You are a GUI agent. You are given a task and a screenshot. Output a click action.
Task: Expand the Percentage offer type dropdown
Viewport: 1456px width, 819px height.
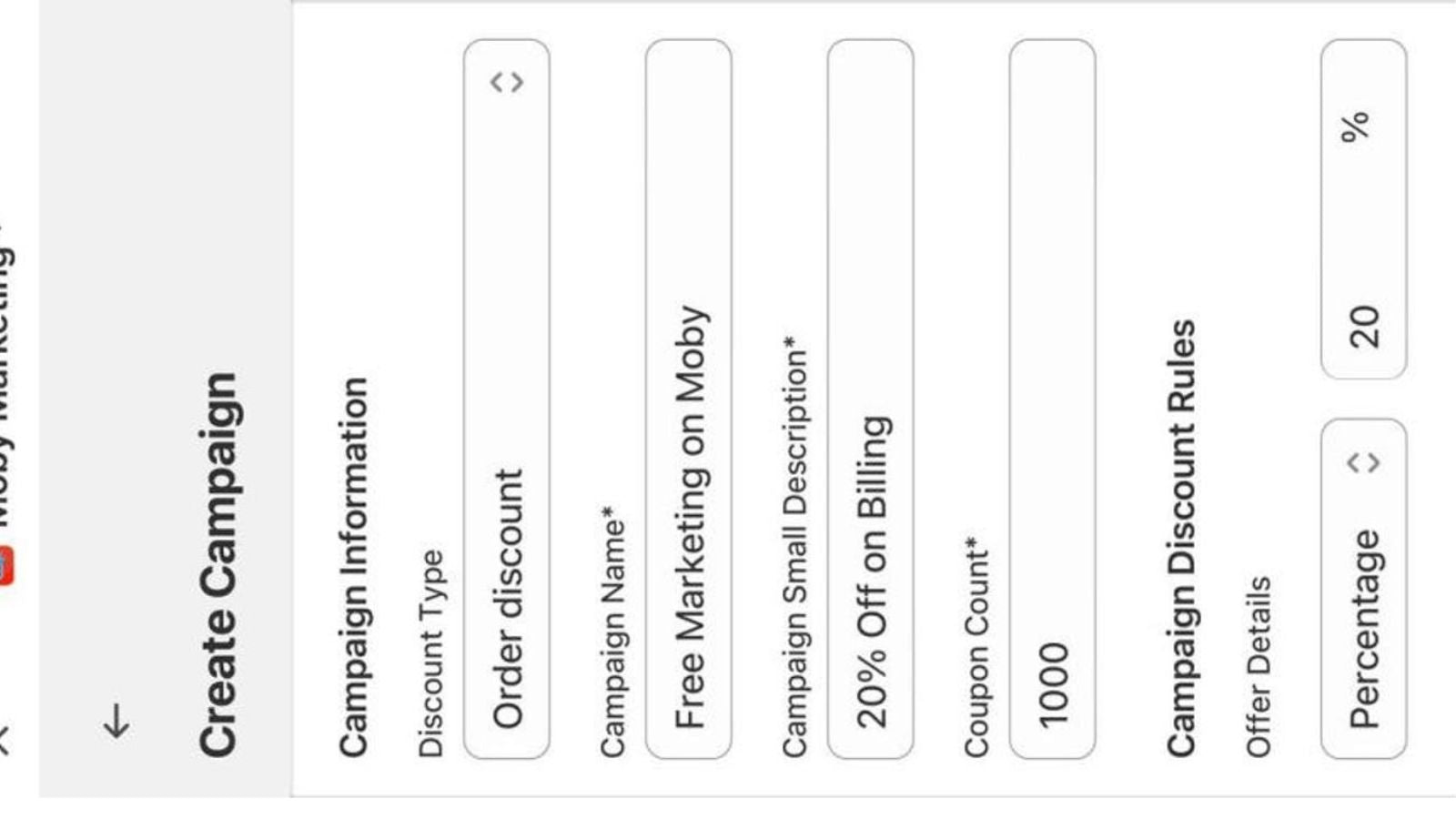(x=1364, y=589)
